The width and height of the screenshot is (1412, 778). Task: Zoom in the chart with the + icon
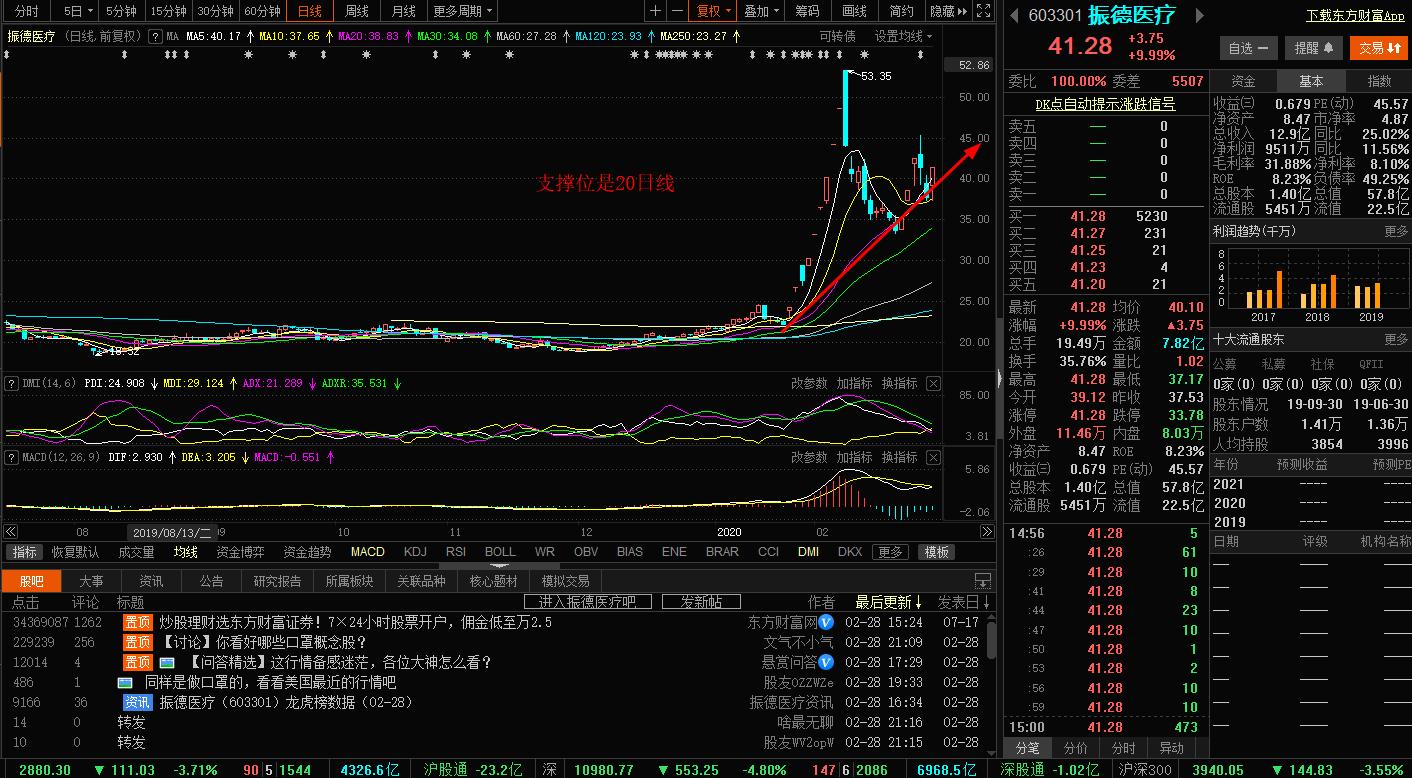point(654,11)
